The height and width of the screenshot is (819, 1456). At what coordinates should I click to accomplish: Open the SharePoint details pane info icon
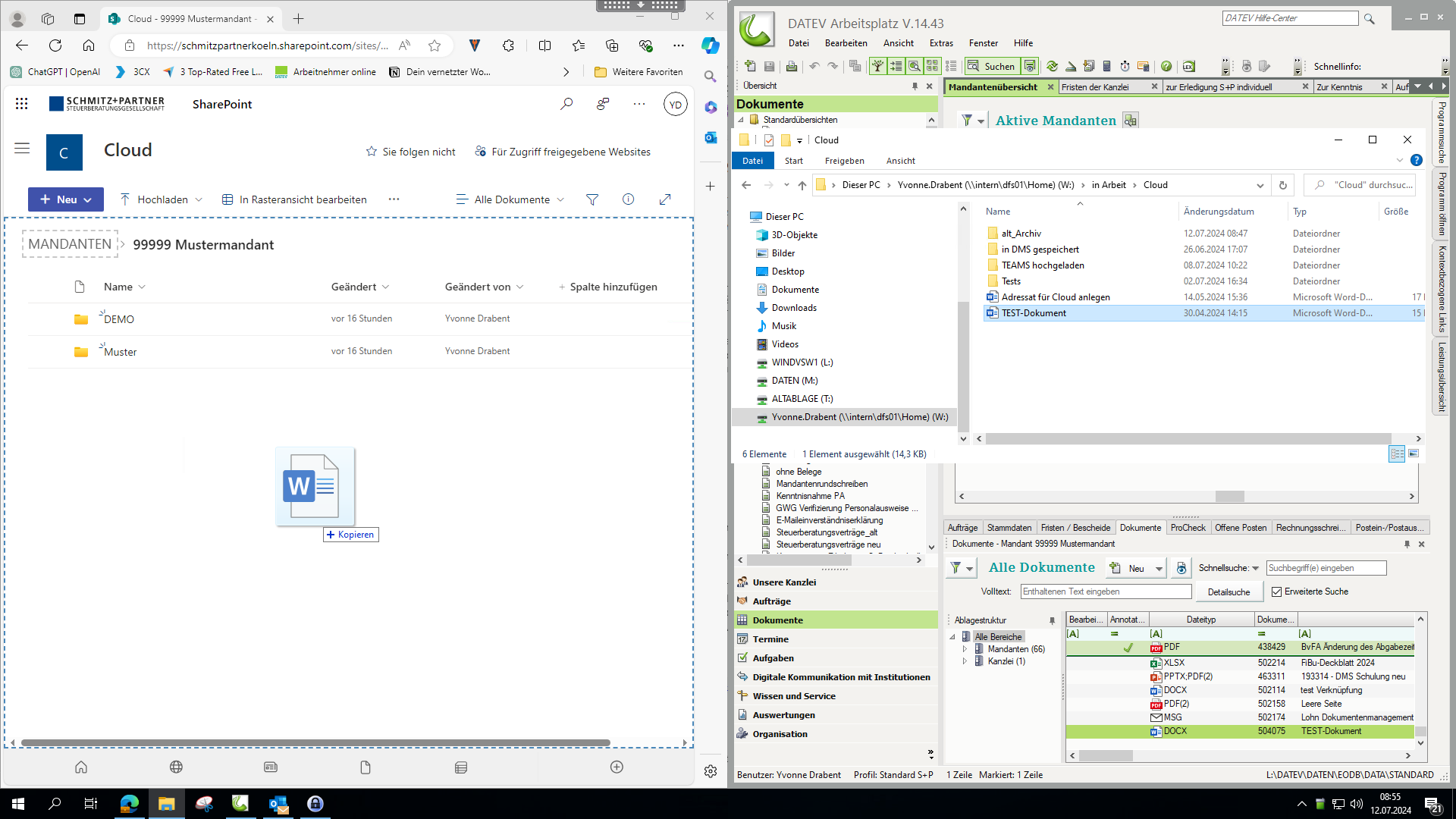(628, 199)
